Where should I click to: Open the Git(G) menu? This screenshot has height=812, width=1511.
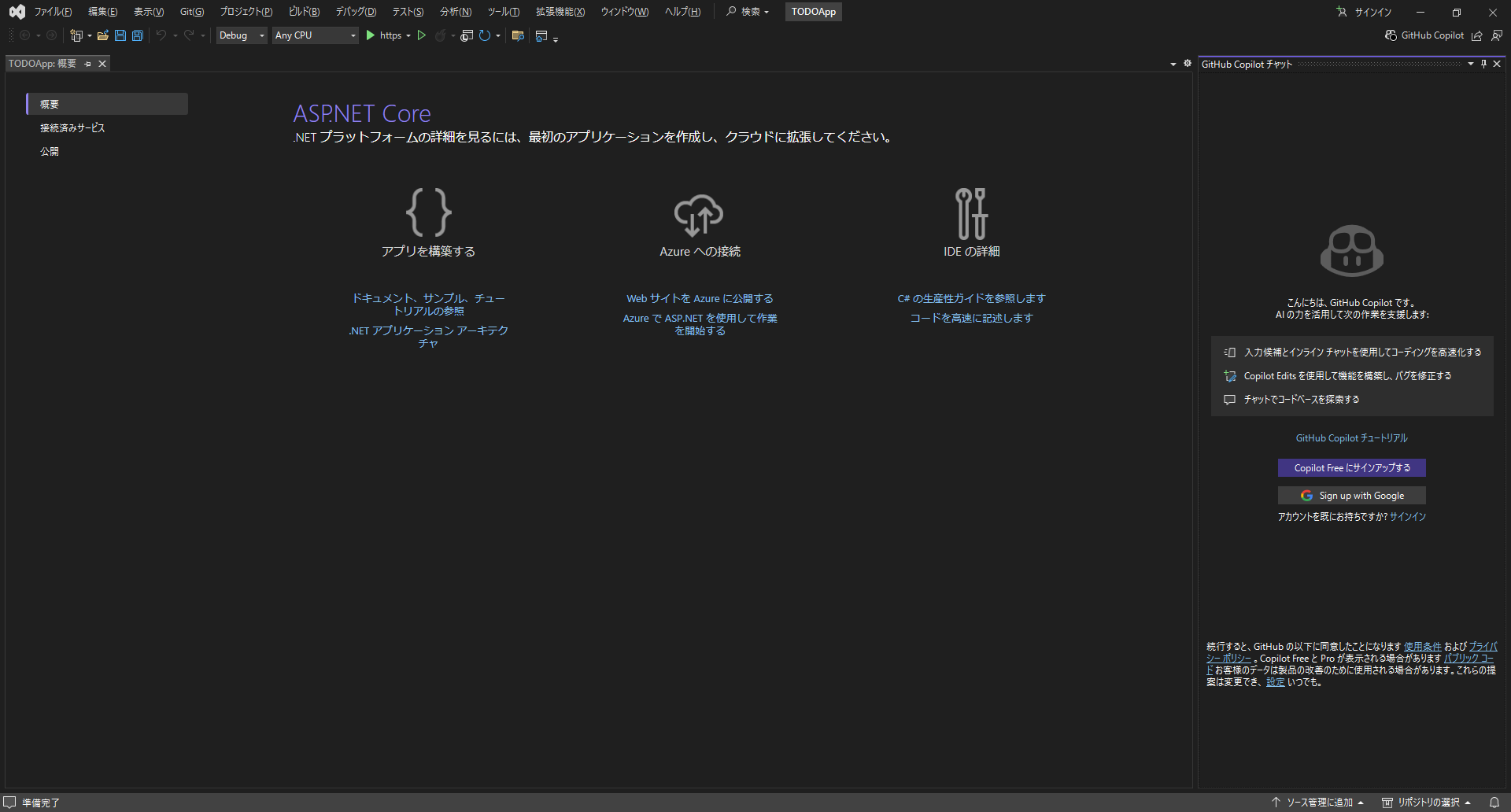pos(192,12)
